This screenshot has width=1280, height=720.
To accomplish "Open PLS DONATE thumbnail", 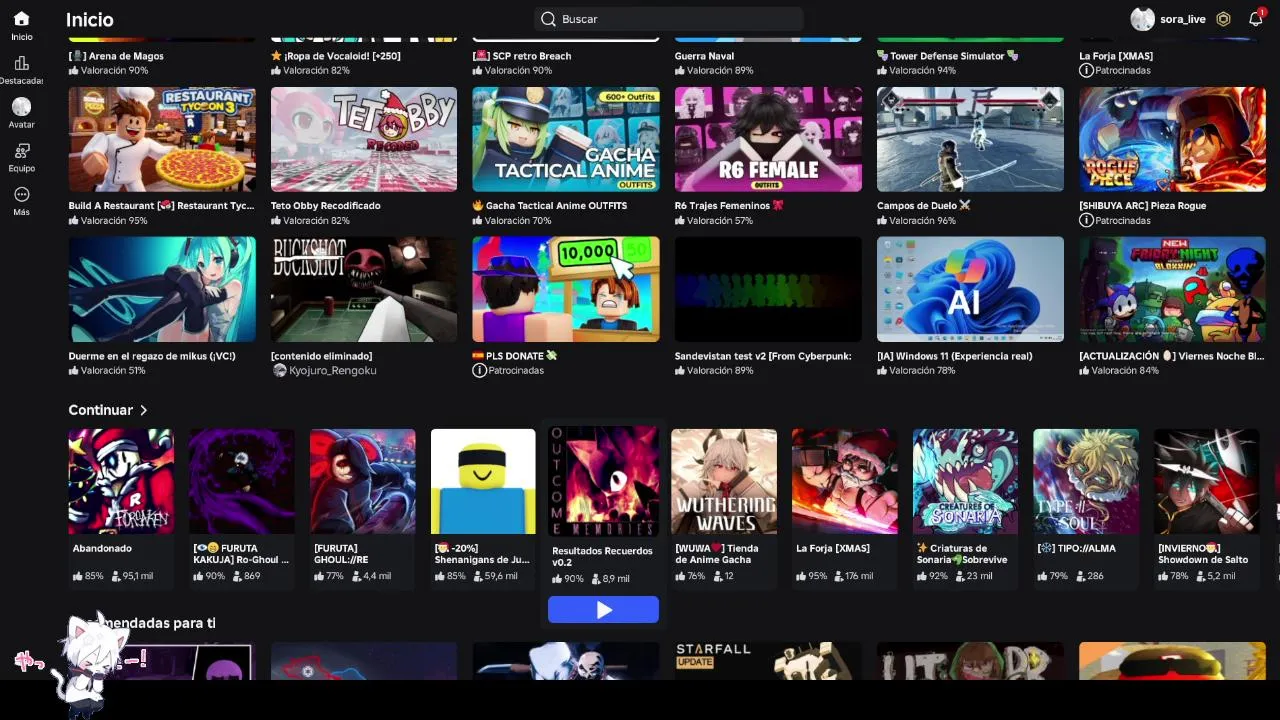I will 566,289.
